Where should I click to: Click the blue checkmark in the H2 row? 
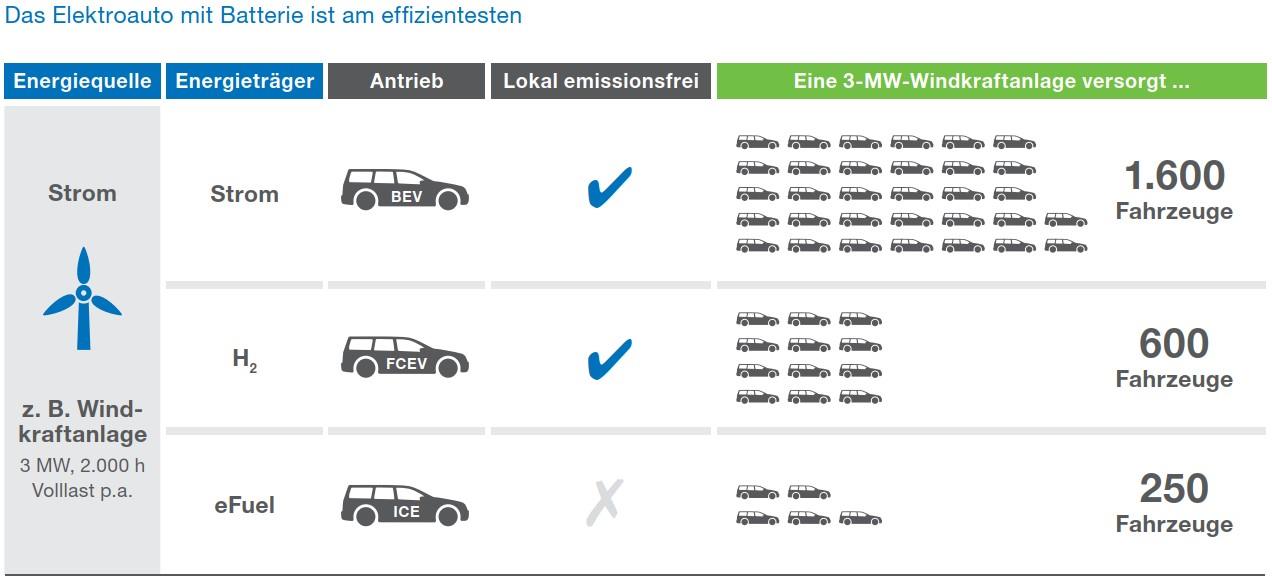pos(609,360)
